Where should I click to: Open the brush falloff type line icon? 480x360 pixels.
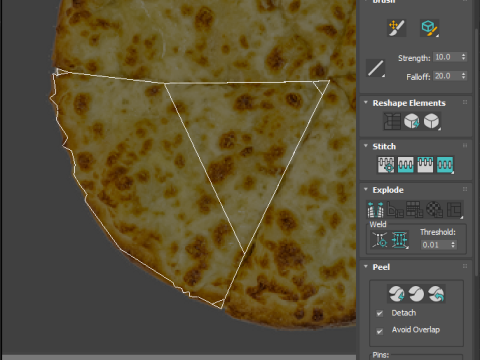376,68
